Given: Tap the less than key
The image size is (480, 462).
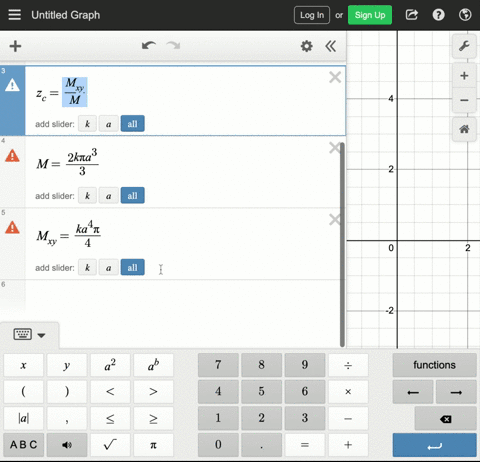Looking at the screenshot, I should (x=110, y=392).
